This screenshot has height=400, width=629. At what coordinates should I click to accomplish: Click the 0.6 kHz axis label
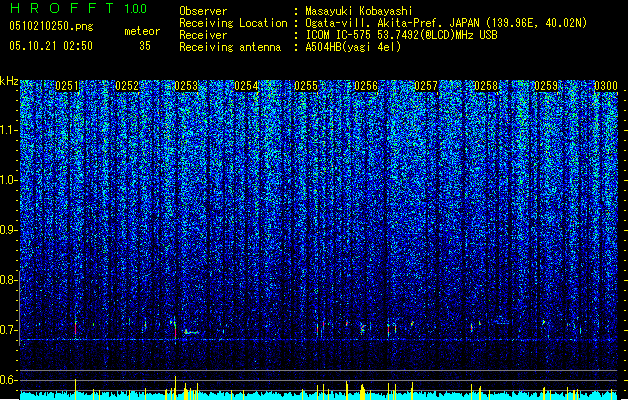8,380
